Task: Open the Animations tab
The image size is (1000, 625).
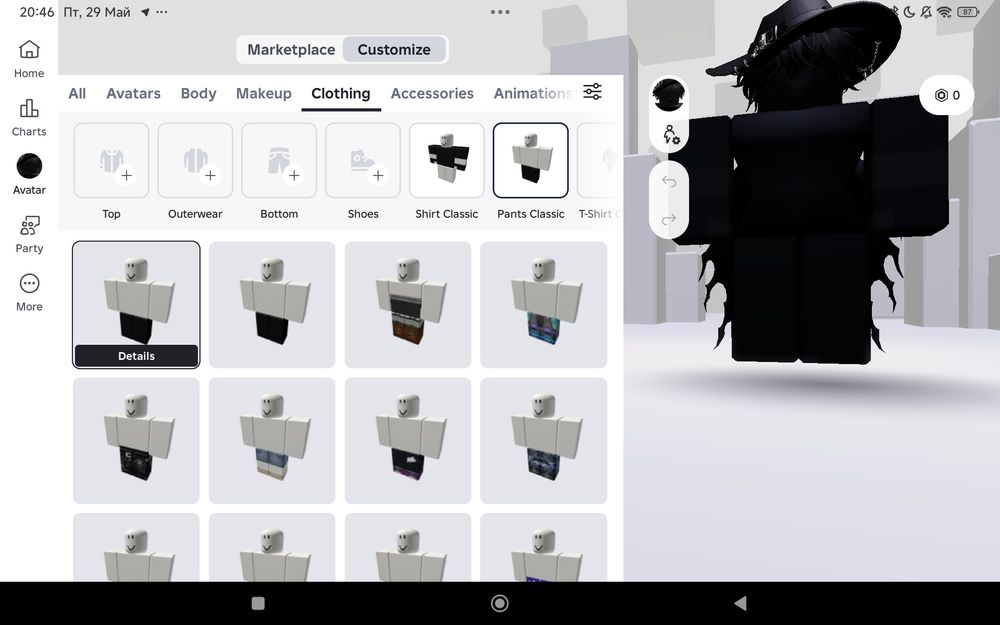Action: pyautogui.click(x=533, y=93)
